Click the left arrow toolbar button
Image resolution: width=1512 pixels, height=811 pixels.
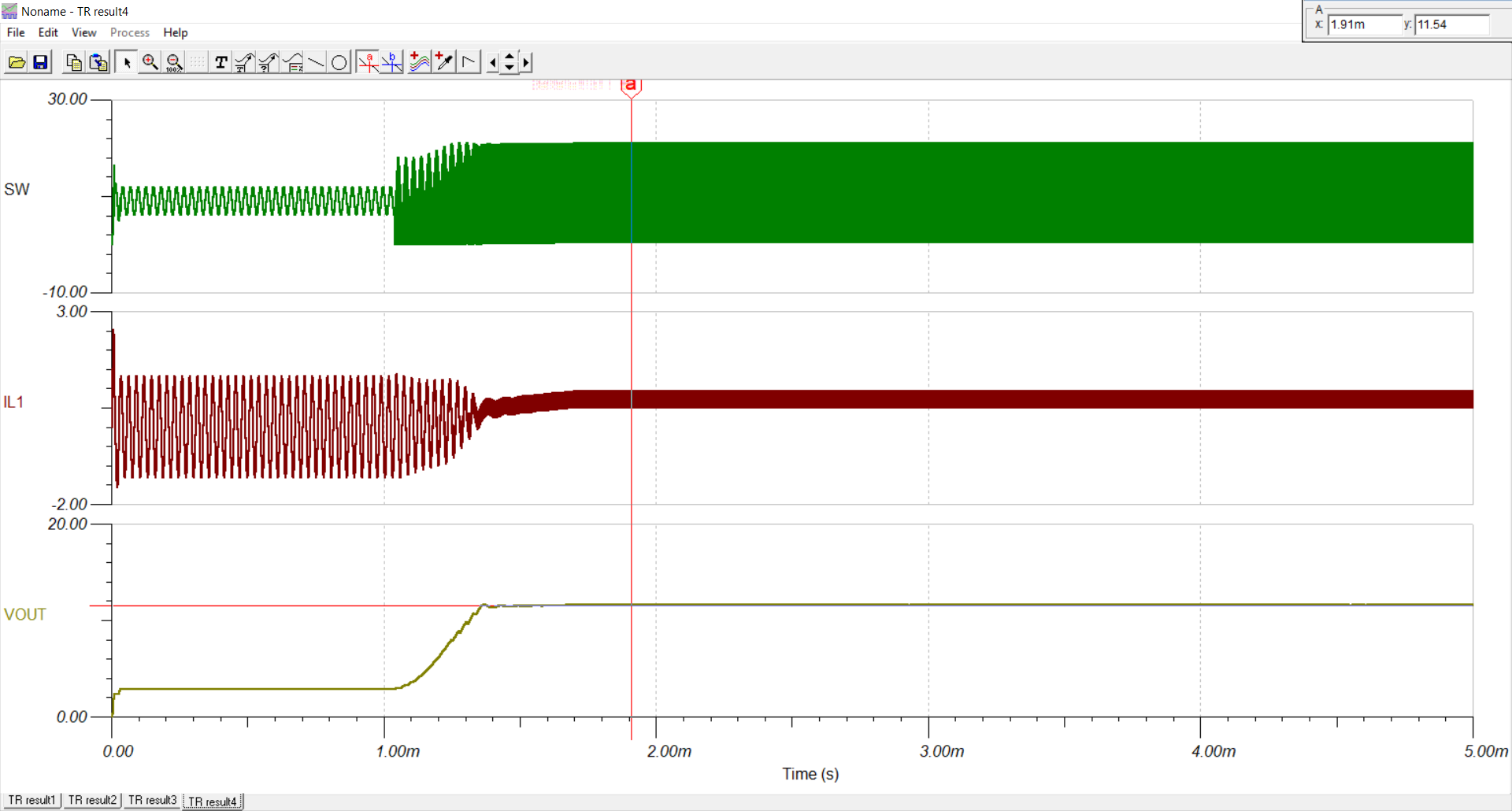[493, 62]
